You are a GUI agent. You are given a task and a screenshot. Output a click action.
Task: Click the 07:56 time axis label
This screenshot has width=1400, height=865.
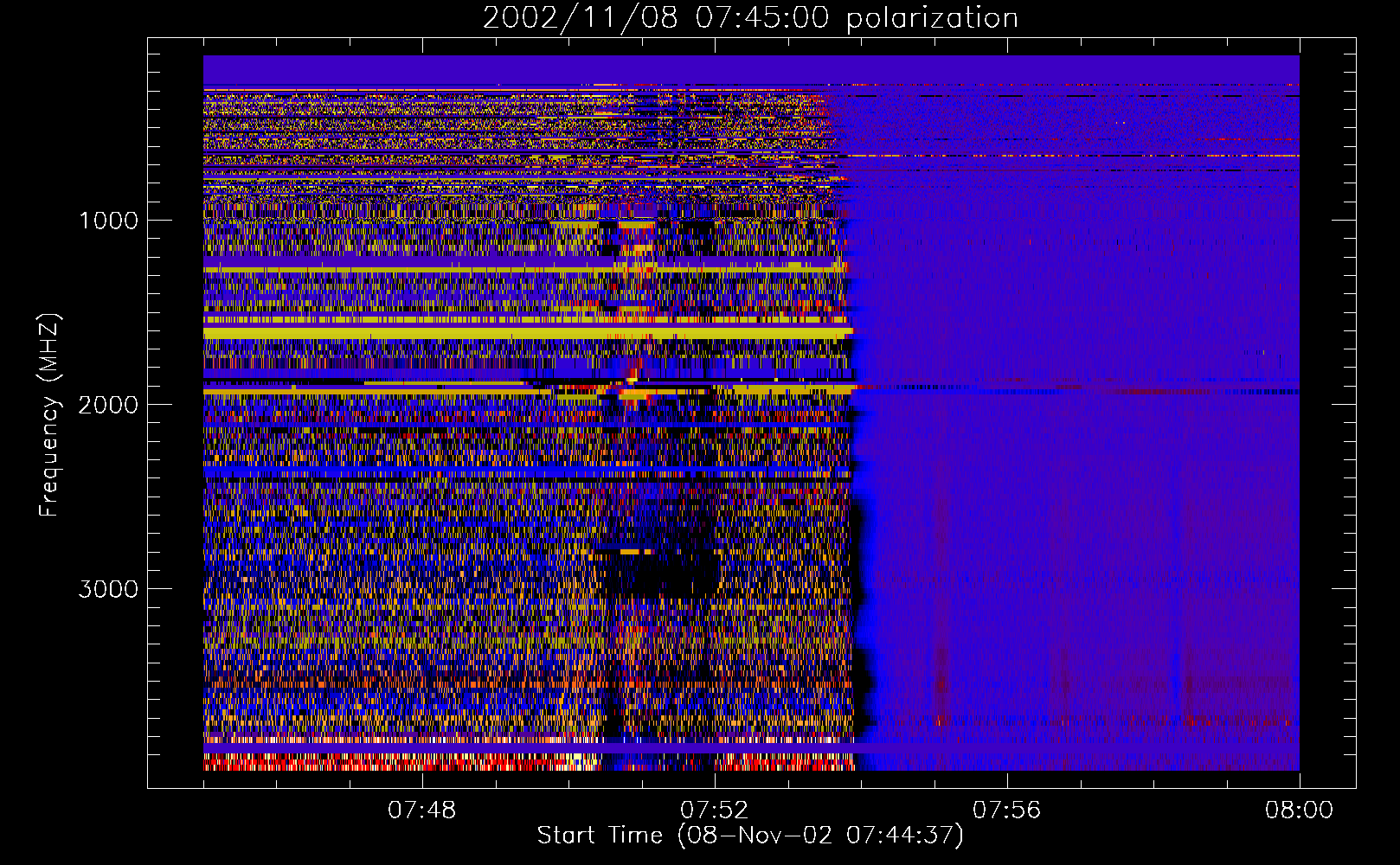1007,811
